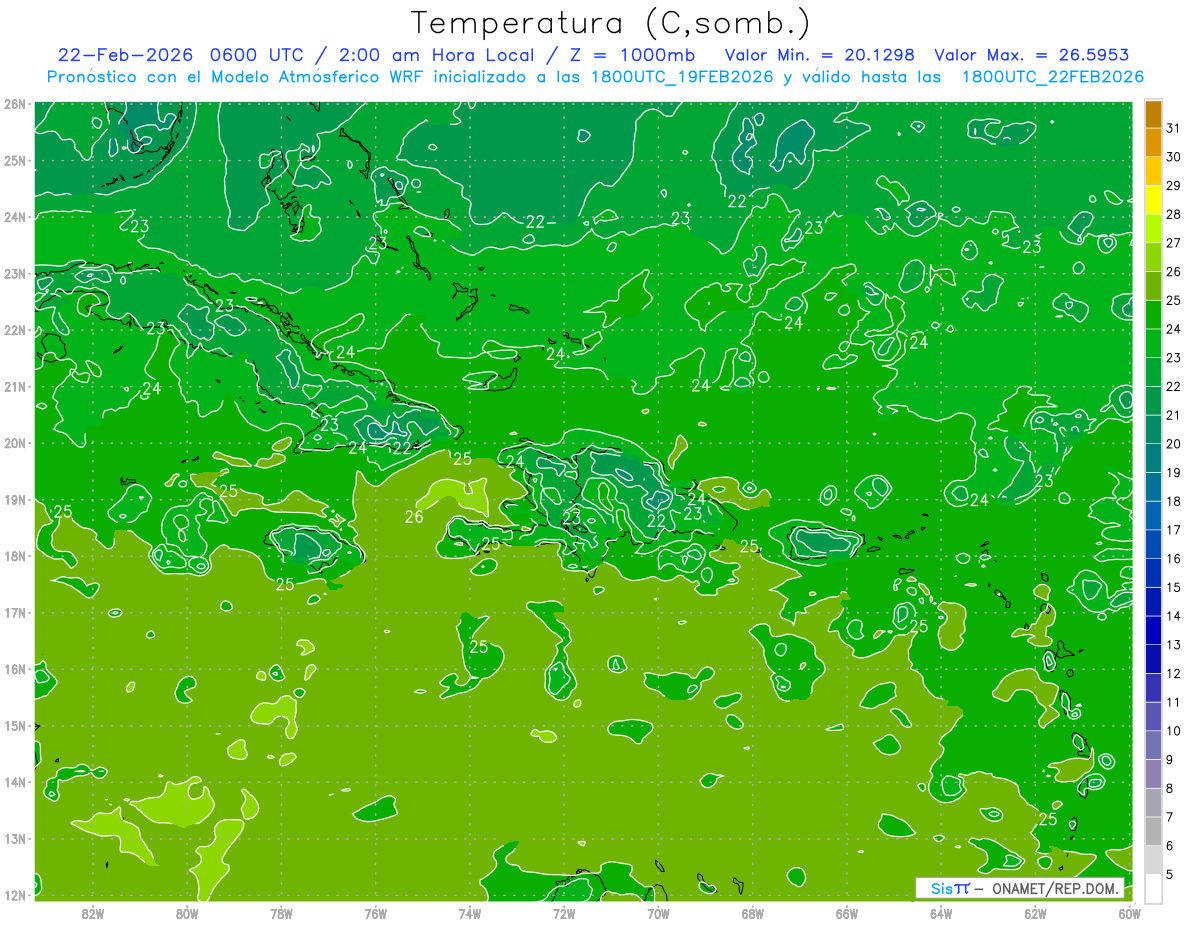Click the "78W" longitude axis label
1200x927 pixels.
coord(281,913)
